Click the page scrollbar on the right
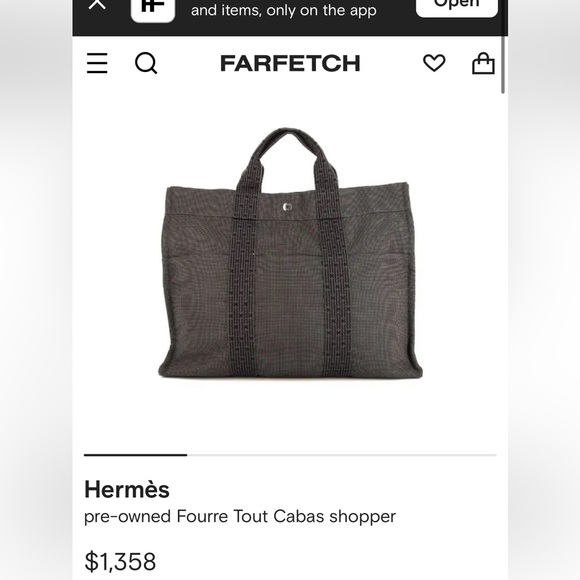This screenshot has width=580, height=580. pyautogui.click(x=503, y=63)
